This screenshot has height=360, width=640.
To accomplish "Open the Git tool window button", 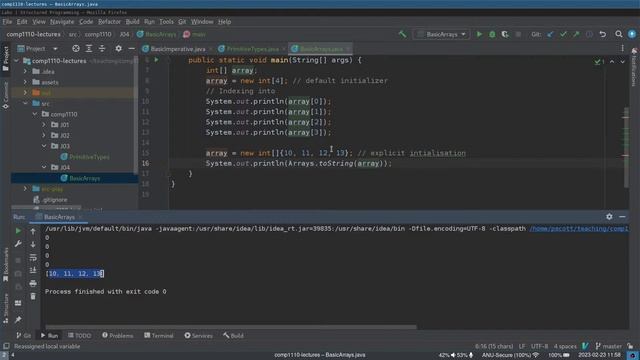I will tap(24, 336).
